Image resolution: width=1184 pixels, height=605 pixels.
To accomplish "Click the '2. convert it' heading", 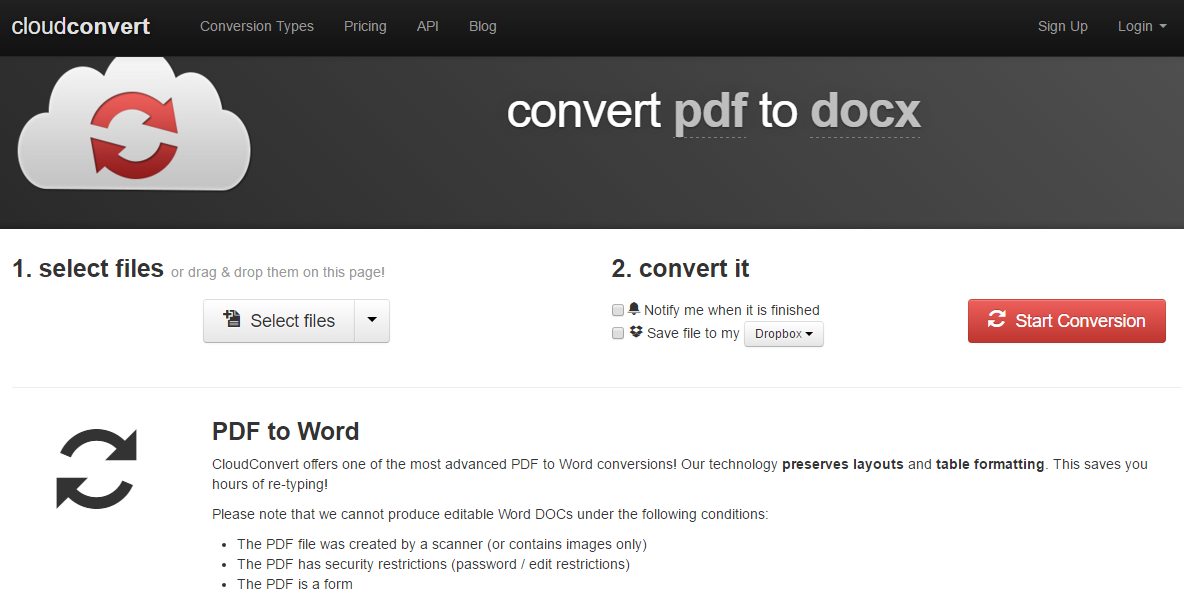I will (x=680, y=269).
